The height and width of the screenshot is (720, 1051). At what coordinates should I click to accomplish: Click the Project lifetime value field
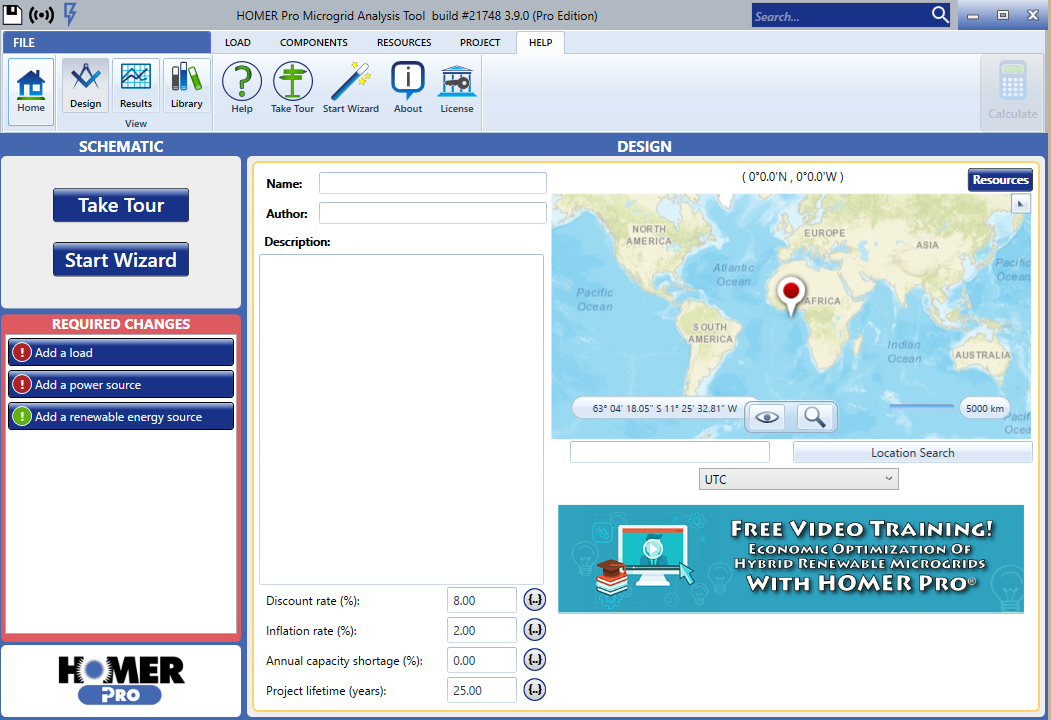click(x=481, y=690)
